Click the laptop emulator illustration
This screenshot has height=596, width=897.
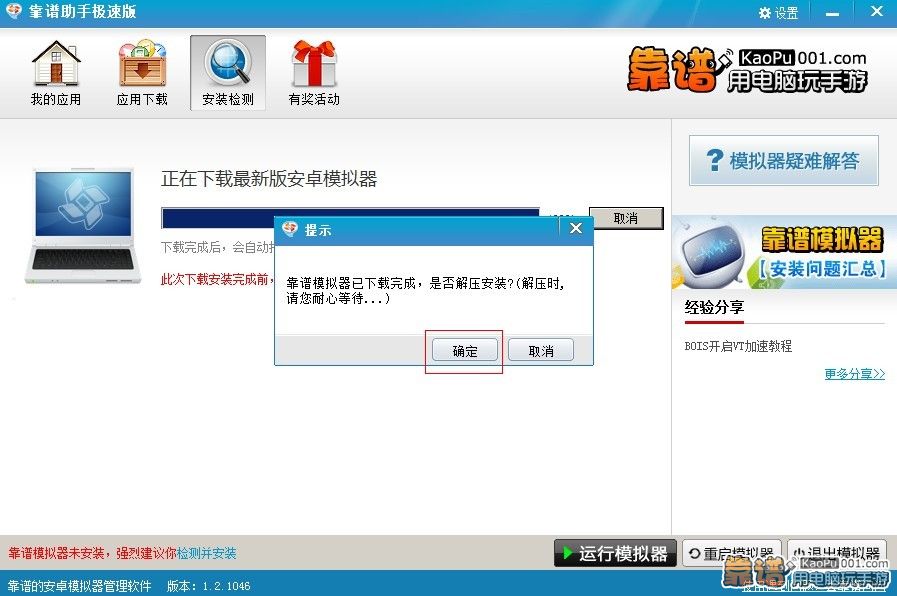[x=83, y=225]
